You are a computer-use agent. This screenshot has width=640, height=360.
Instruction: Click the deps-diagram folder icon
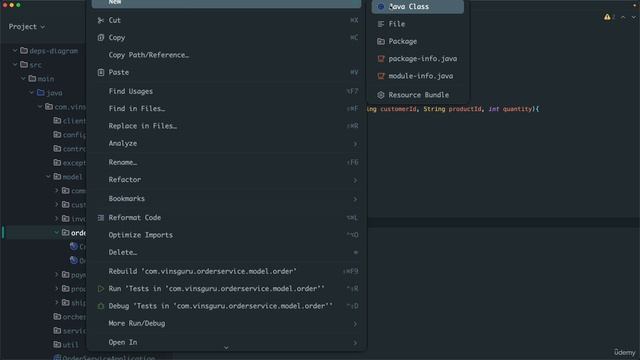pyautogui.click(x=24, y=51)
